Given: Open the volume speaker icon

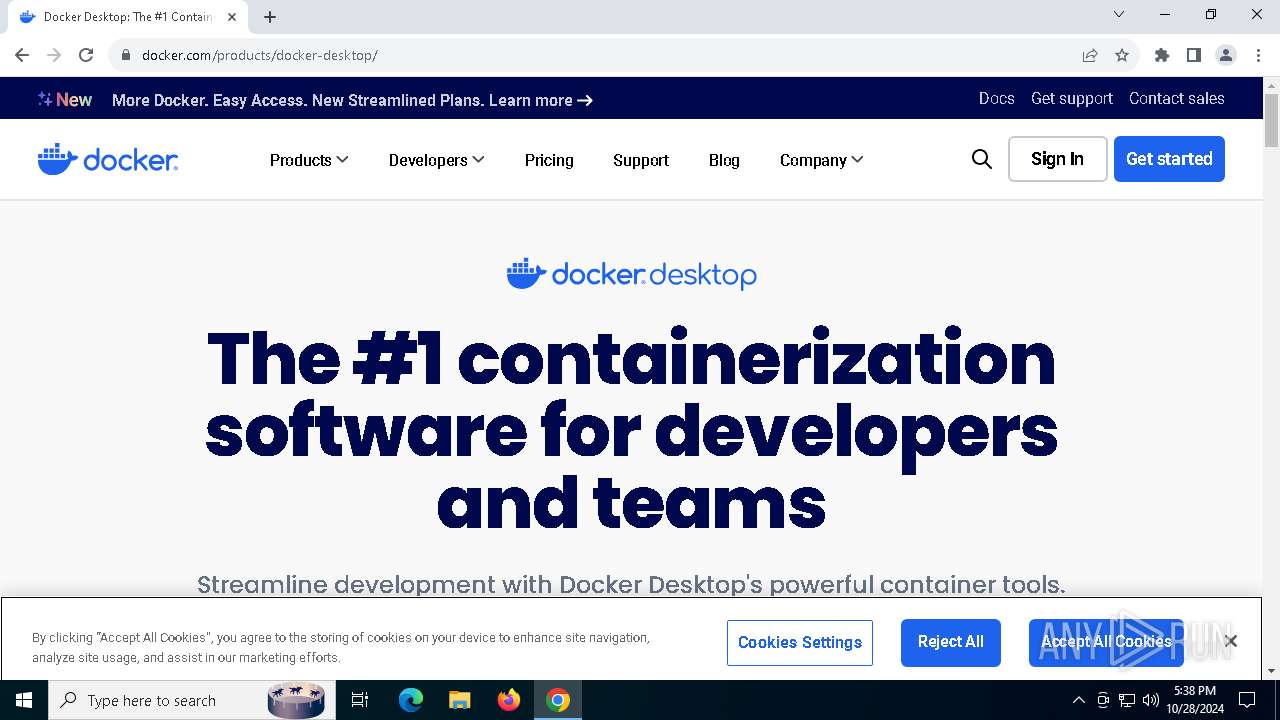Looking at the screenshot, I should pyautogui.click(x=1151, y=700).
